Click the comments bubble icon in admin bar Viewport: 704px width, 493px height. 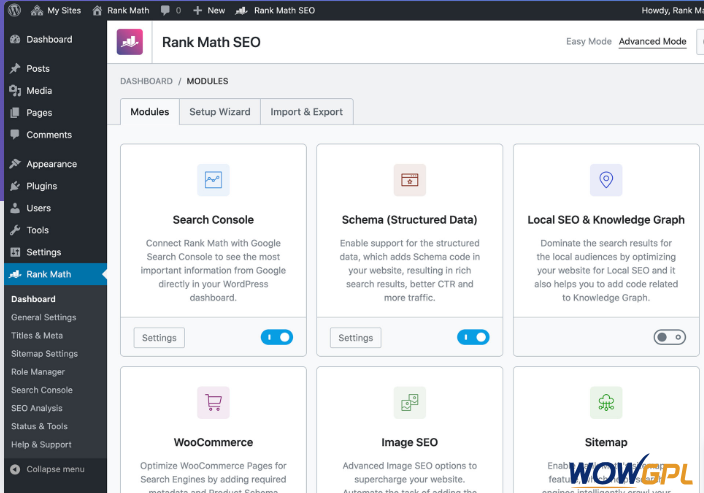coord(165,10)
